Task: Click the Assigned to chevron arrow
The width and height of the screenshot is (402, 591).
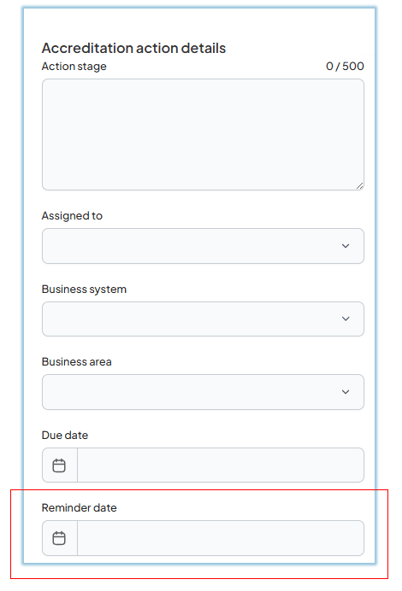Action: 345,246
